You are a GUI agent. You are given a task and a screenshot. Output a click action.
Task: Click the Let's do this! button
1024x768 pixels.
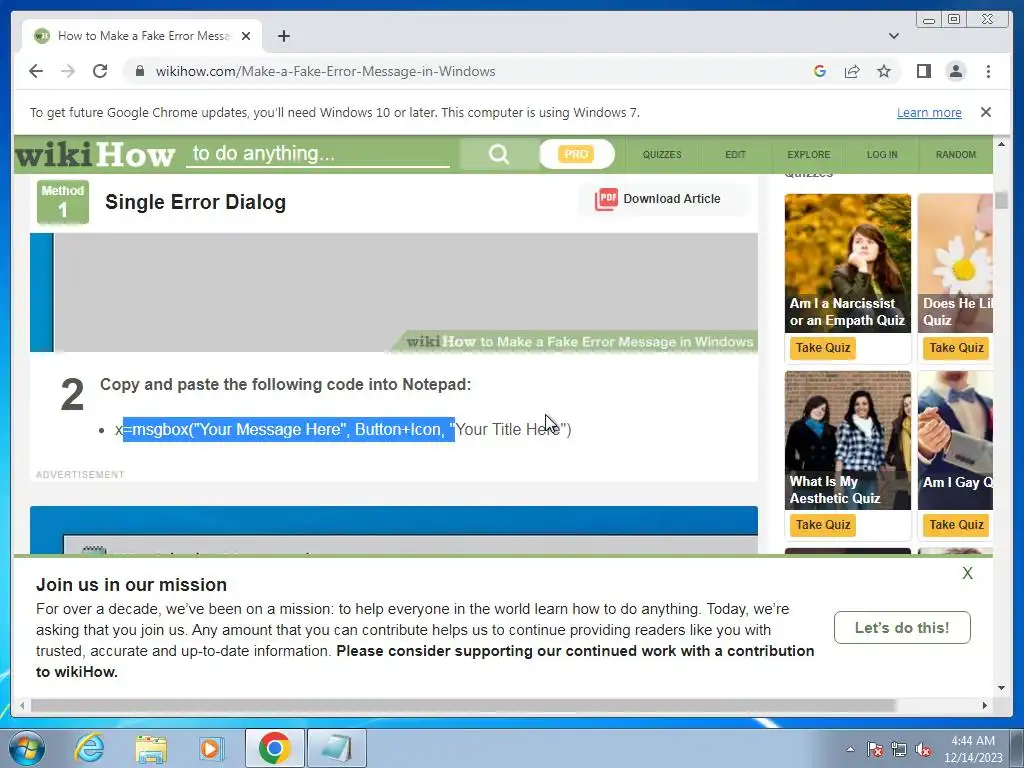click(x=902, y=628)
